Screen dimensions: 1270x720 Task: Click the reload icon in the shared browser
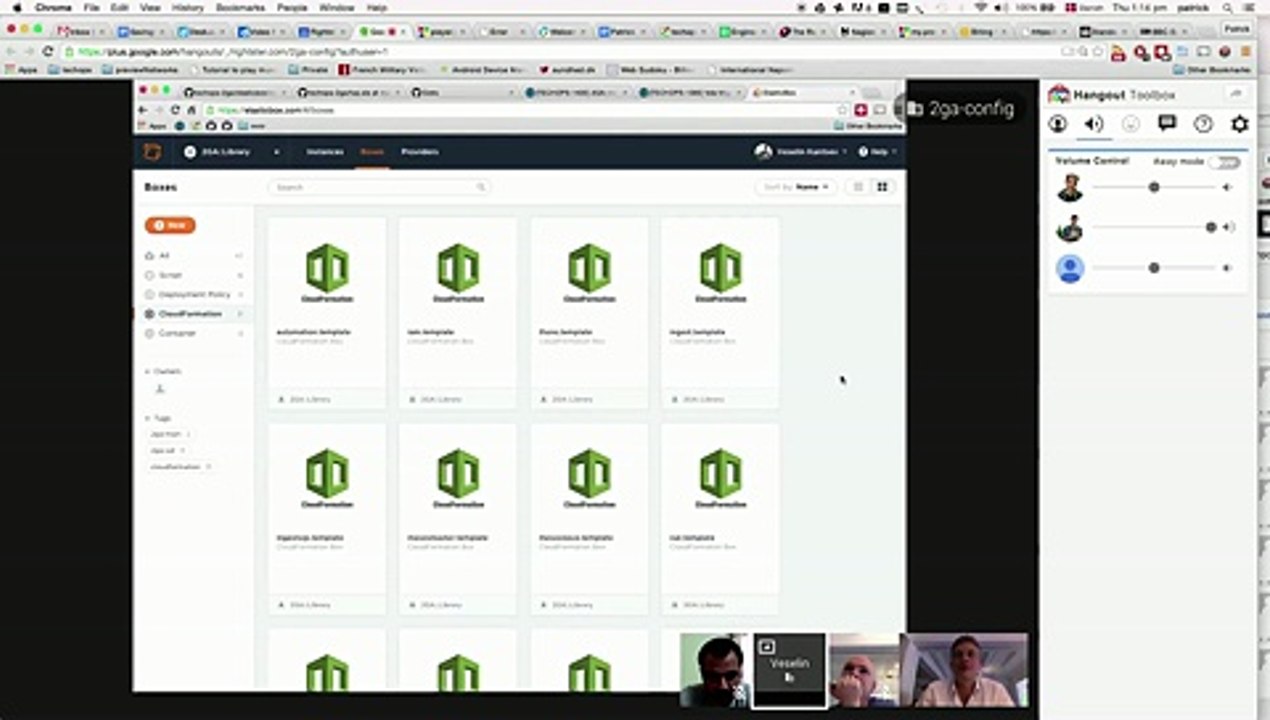tap(175, 110)
